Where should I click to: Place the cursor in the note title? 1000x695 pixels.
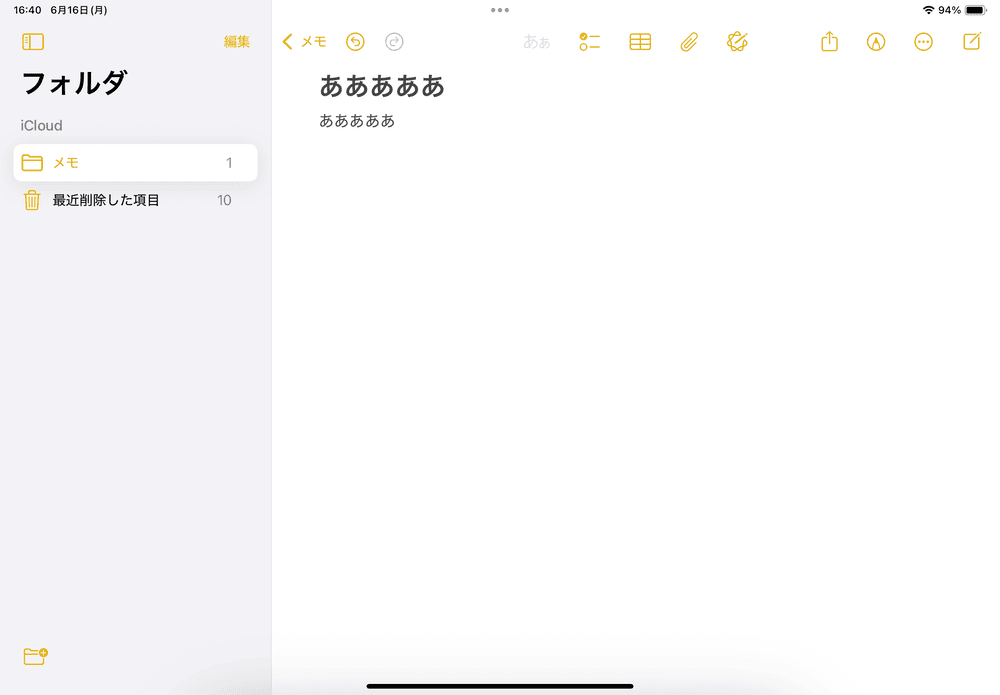(382, 87)
